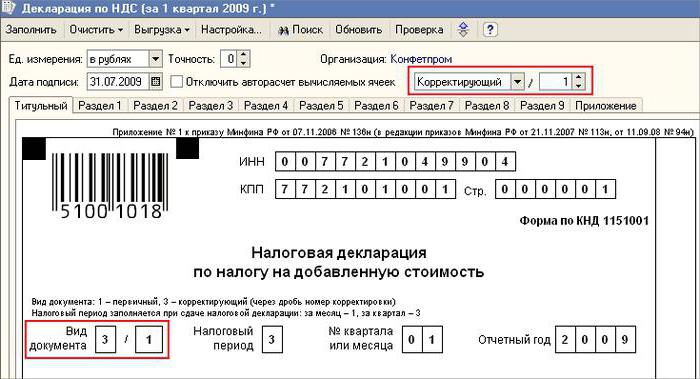This screenshot has width=700, height=379.
Task: Click the 'Заполнить' button
Action: point(31,30)
